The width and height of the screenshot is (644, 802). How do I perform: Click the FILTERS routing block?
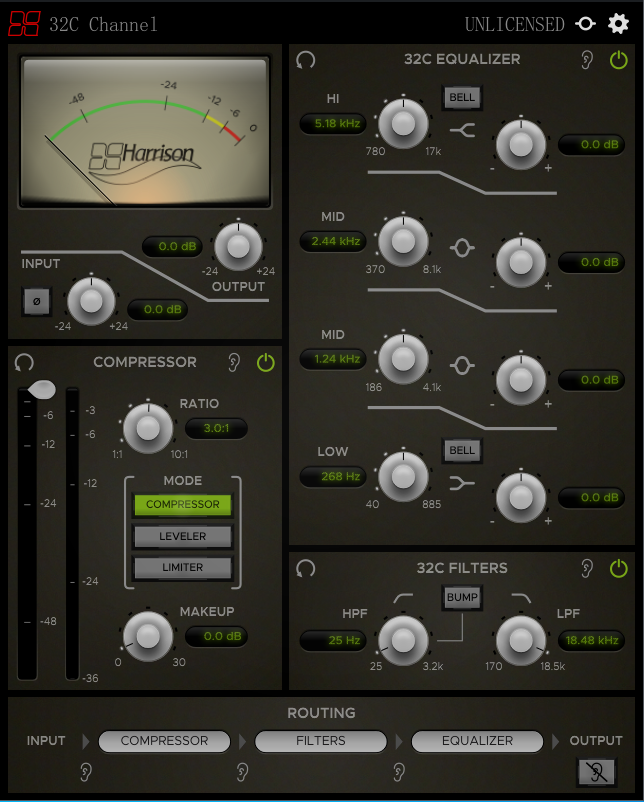[x=321, y=741]
